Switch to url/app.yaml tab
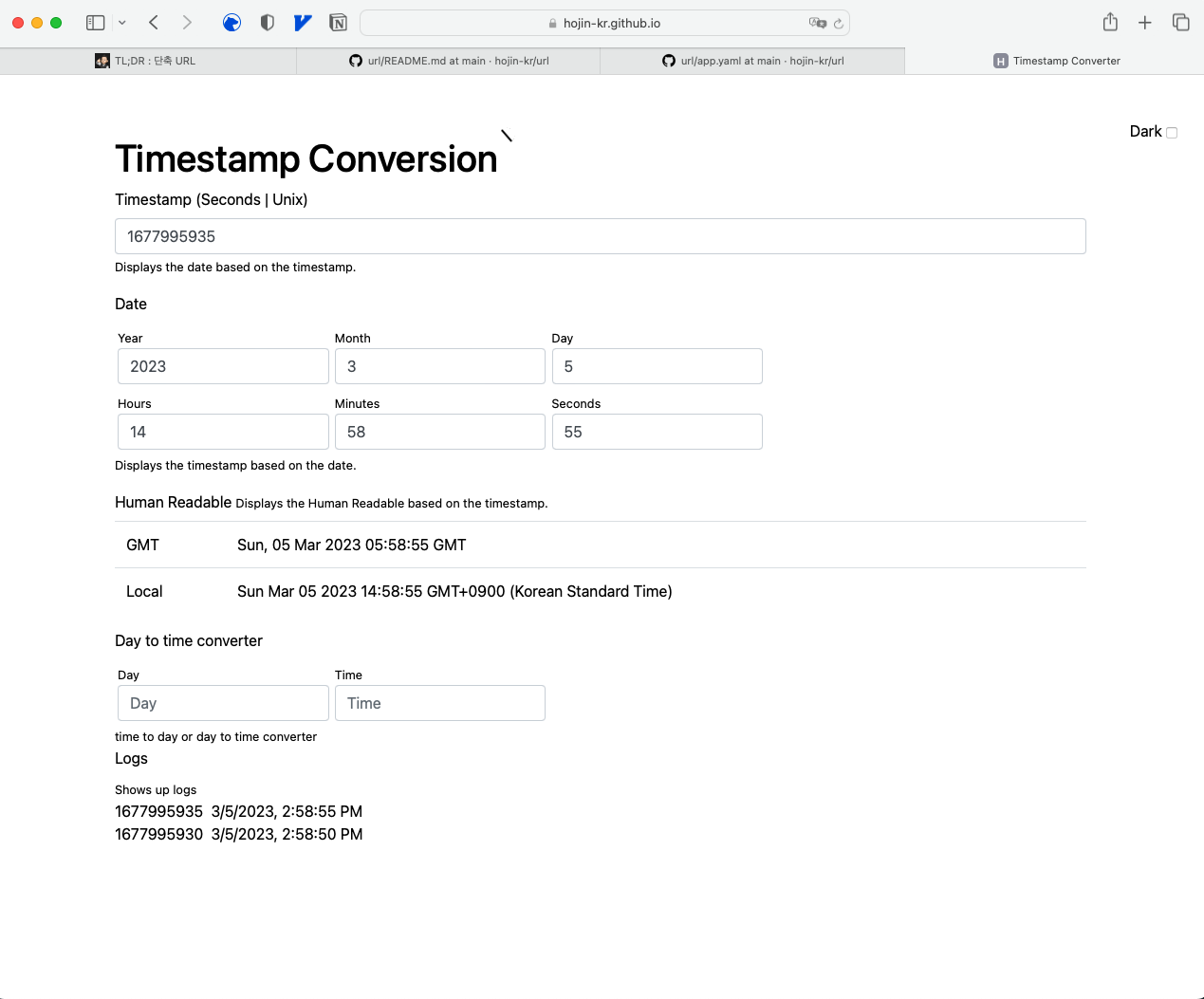The height and width of the screenshot is (999, 1204). tap(752, 61)
